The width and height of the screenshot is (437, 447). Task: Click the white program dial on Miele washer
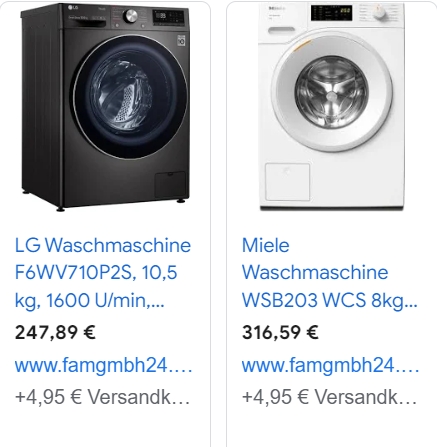point(379,13)
